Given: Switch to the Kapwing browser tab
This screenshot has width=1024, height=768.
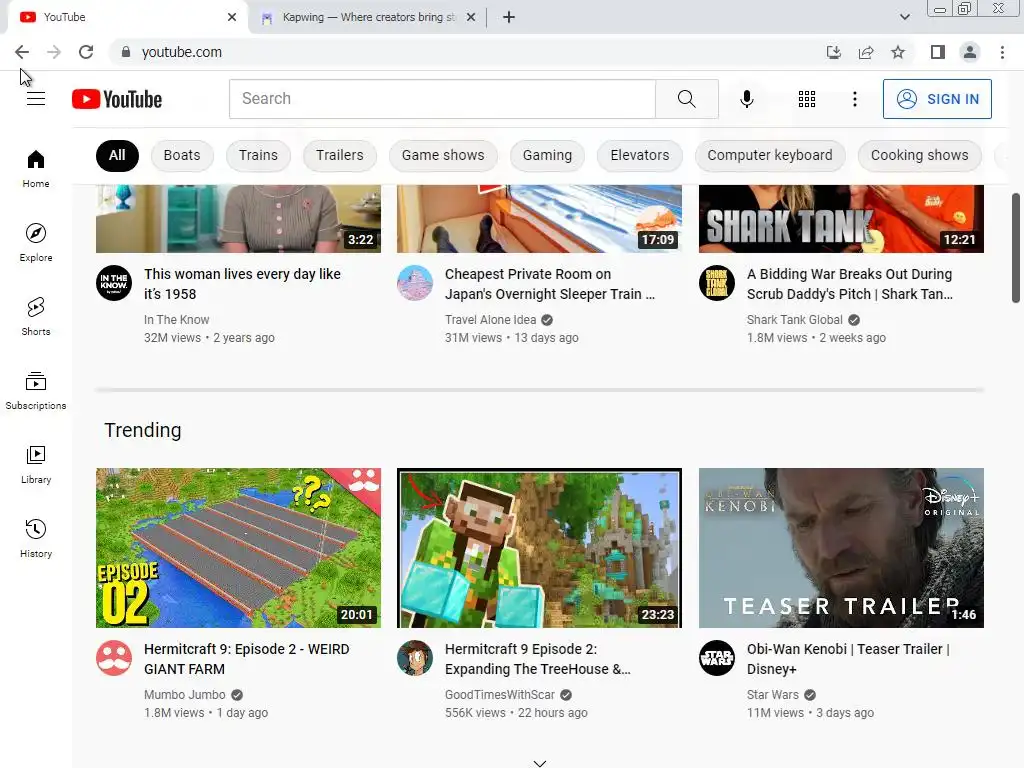Looking at the screenshot, I should click(x=369, y=17).
